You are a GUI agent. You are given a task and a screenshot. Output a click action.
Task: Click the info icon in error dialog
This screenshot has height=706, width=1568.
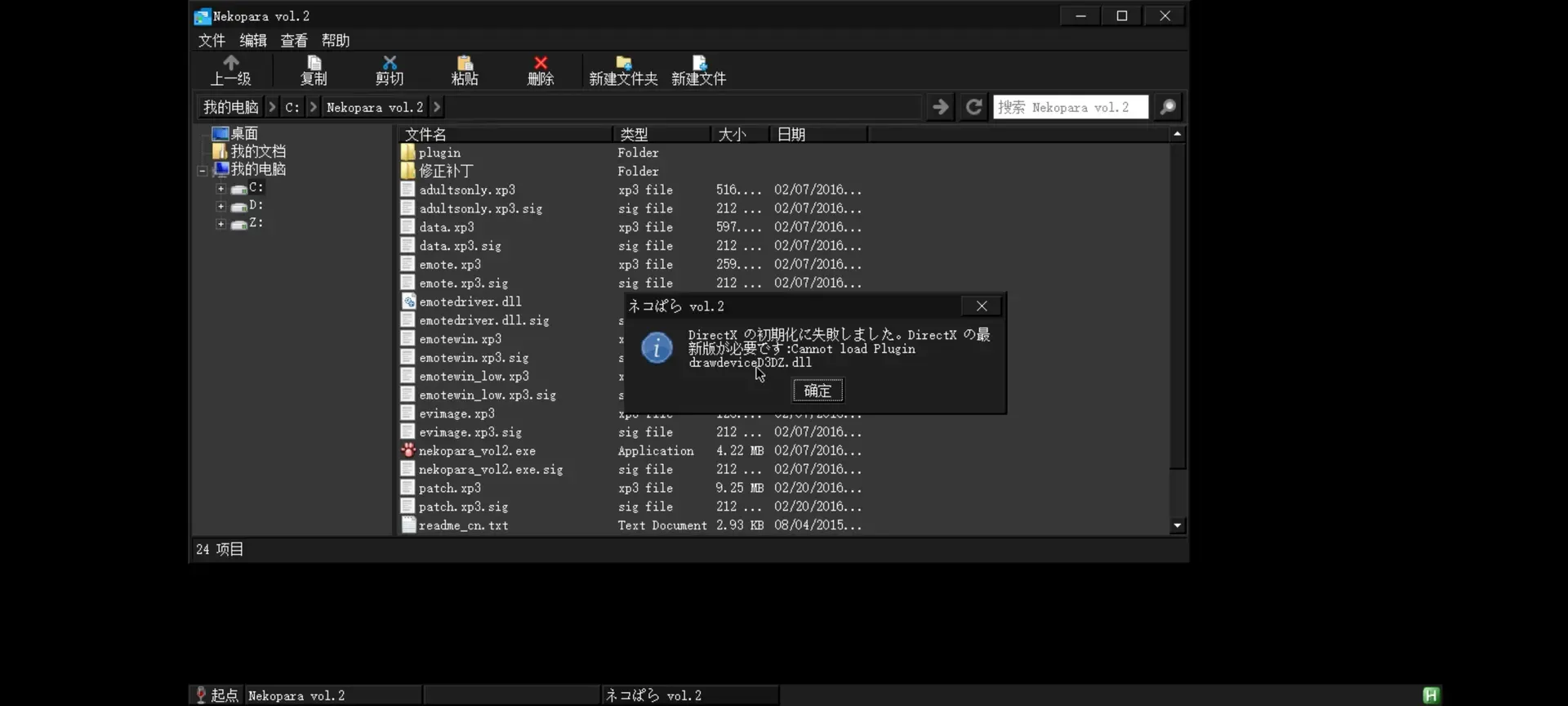(657, 348)
